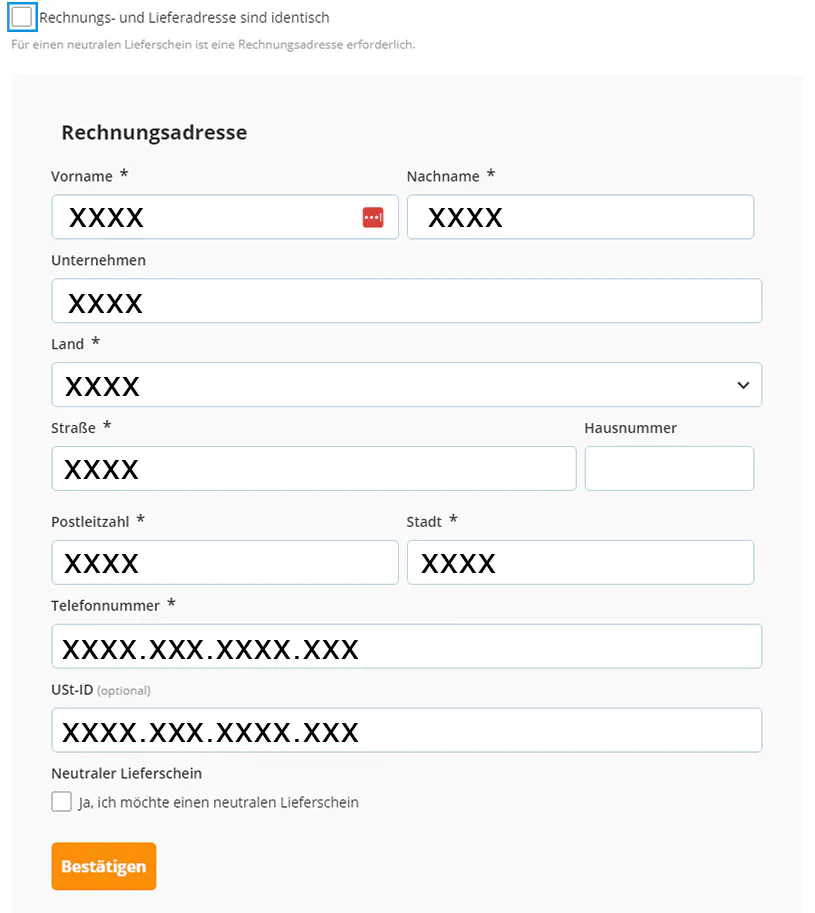Click the 'Neutraler Lieferschein' section label
815x913 pixels.
click(x=126, y=773)
